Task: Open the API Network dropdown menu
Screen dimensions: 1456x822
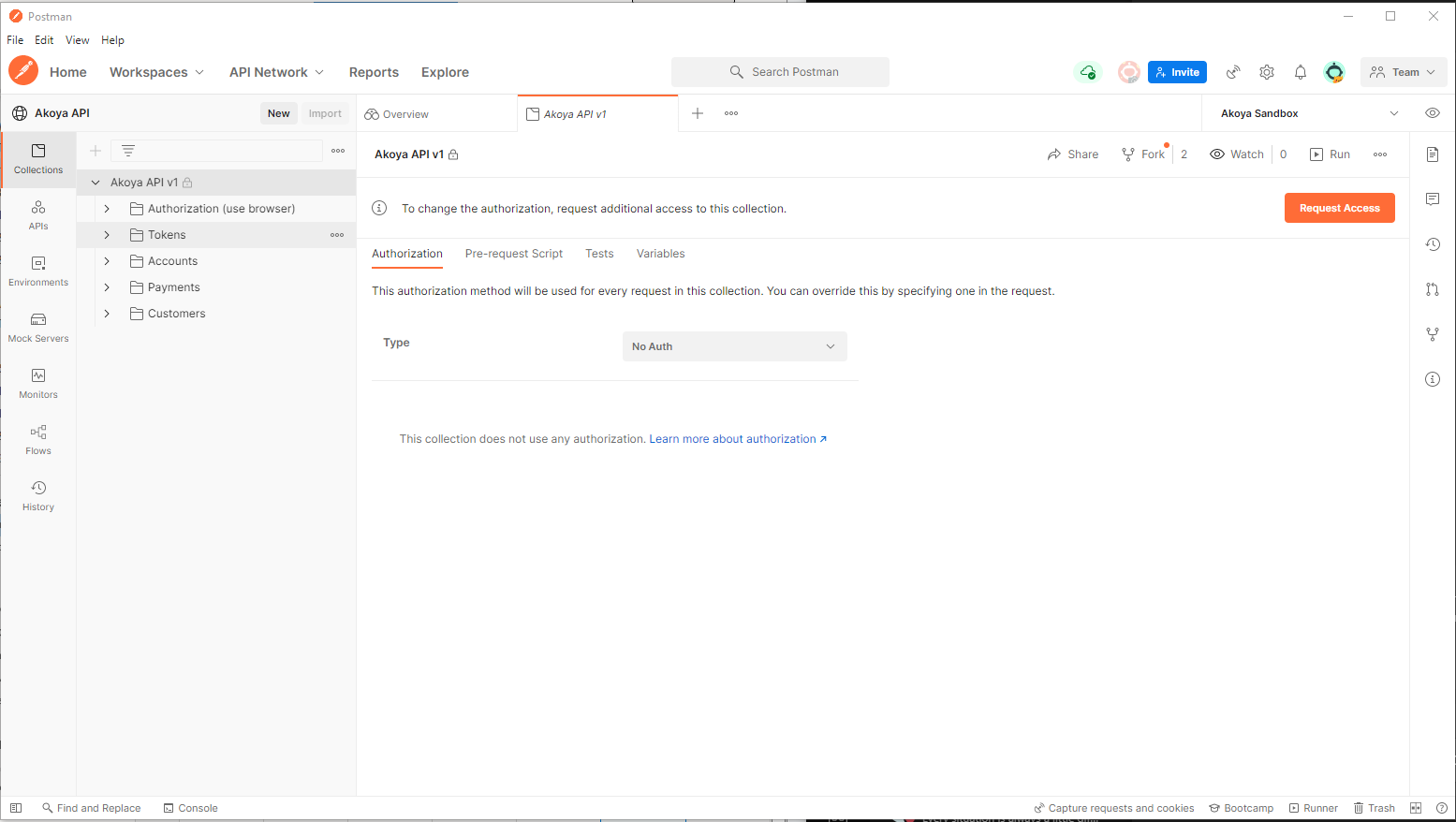Action: point(276,72)
